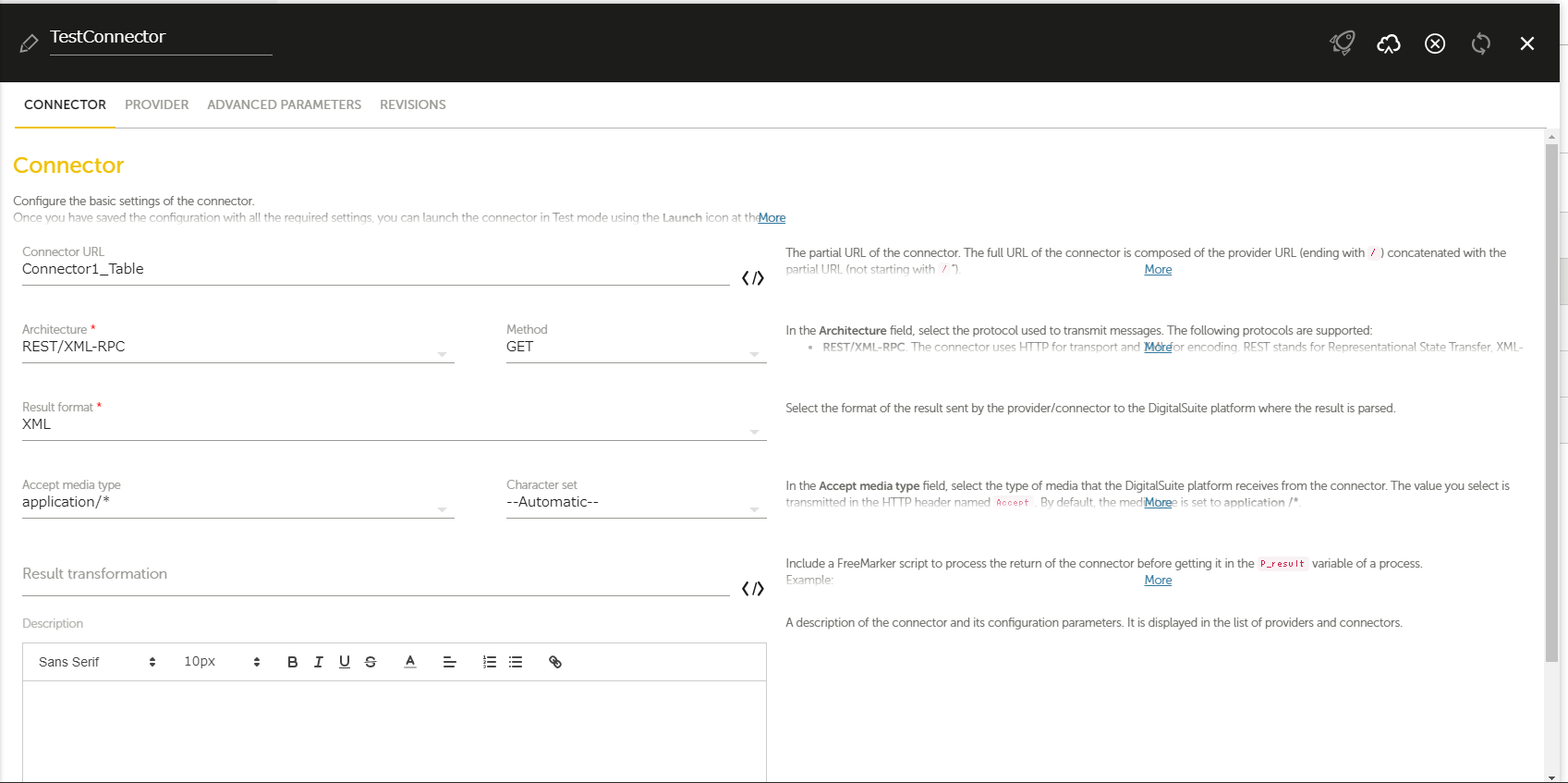Open code editor for Connector URL
Image resolution: width=1568 pixels, height=783 pixels.
coord(752,278)
